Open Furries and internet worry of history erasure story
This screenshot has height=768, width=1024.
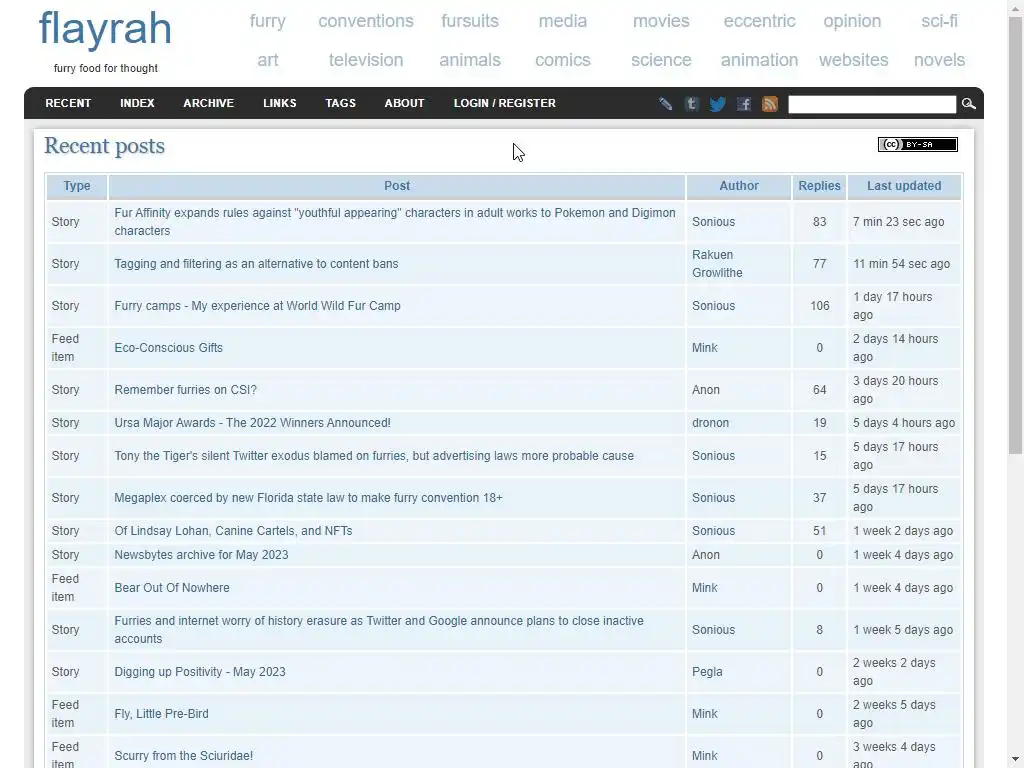click(x=379, y=630)
